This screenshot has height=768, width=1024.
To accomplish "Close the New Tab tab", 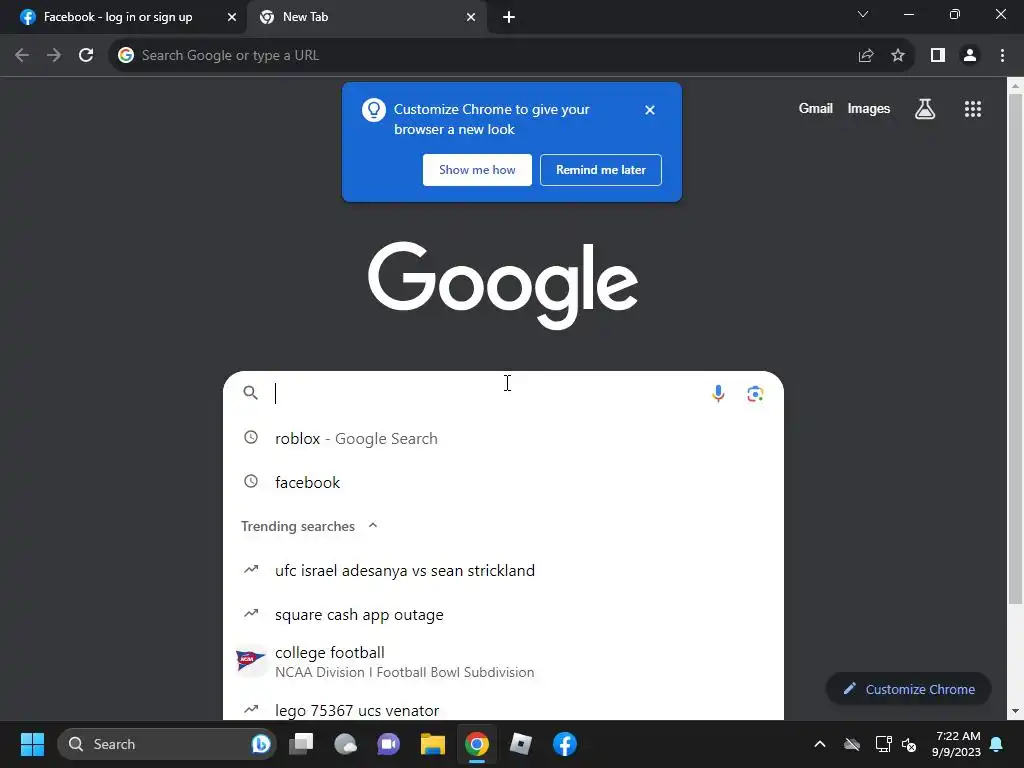I will tap(471, 18).
